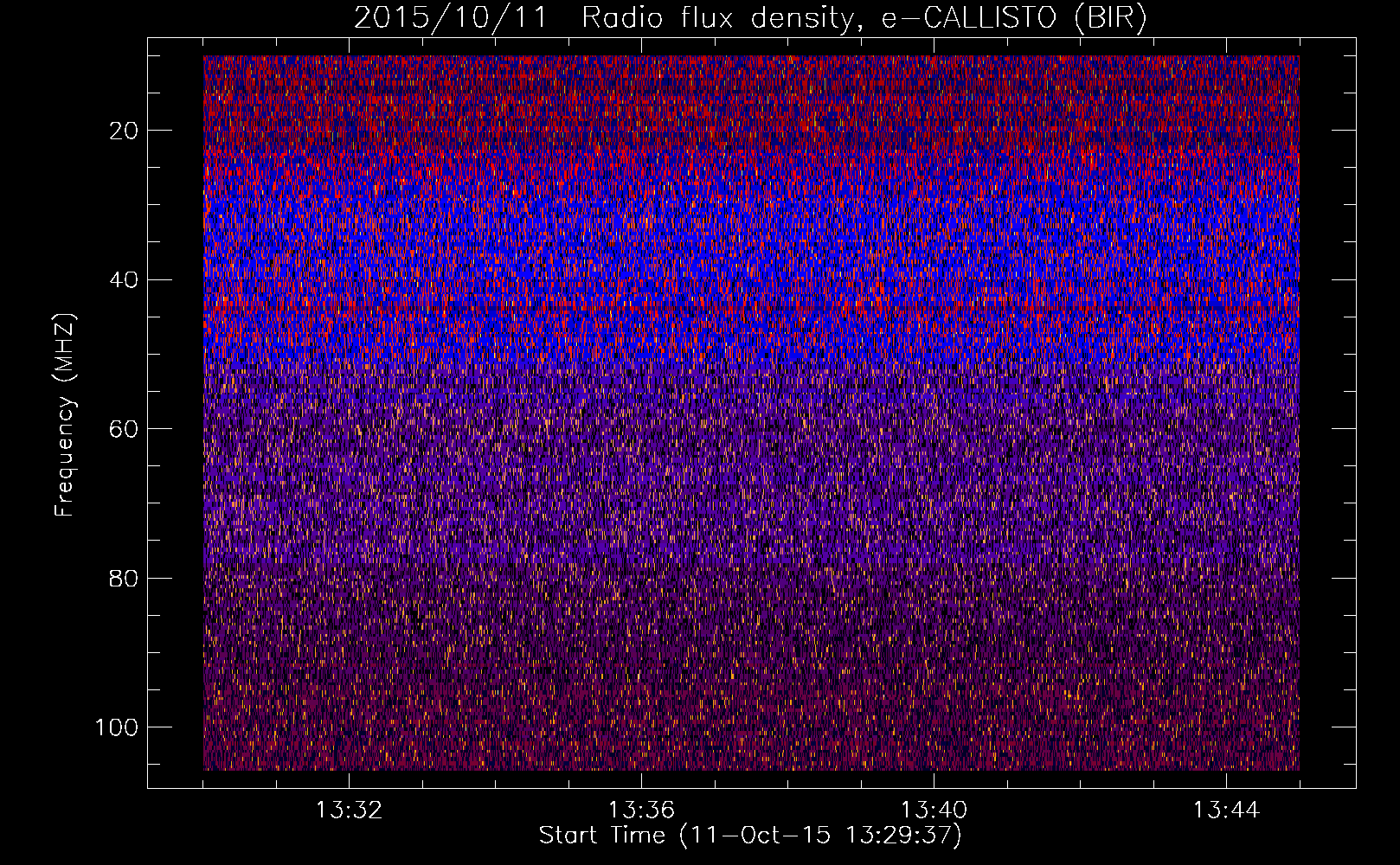The width and height of the screenshot is (1400, 865).
Task: Click the 13:40 time tick label
Action: pos(934,811)
